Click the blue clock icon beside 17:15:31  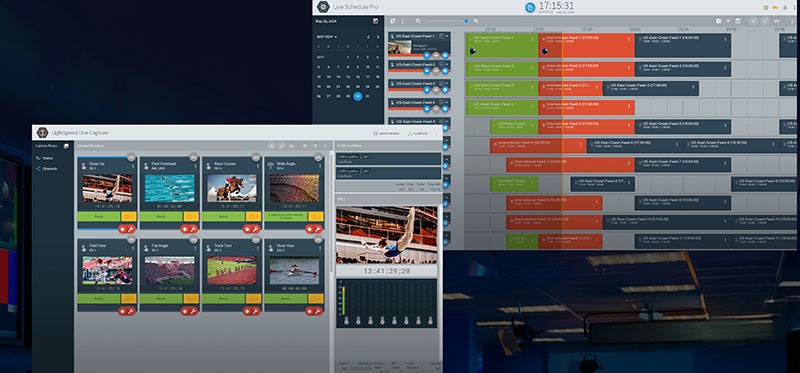pos(530,7)
